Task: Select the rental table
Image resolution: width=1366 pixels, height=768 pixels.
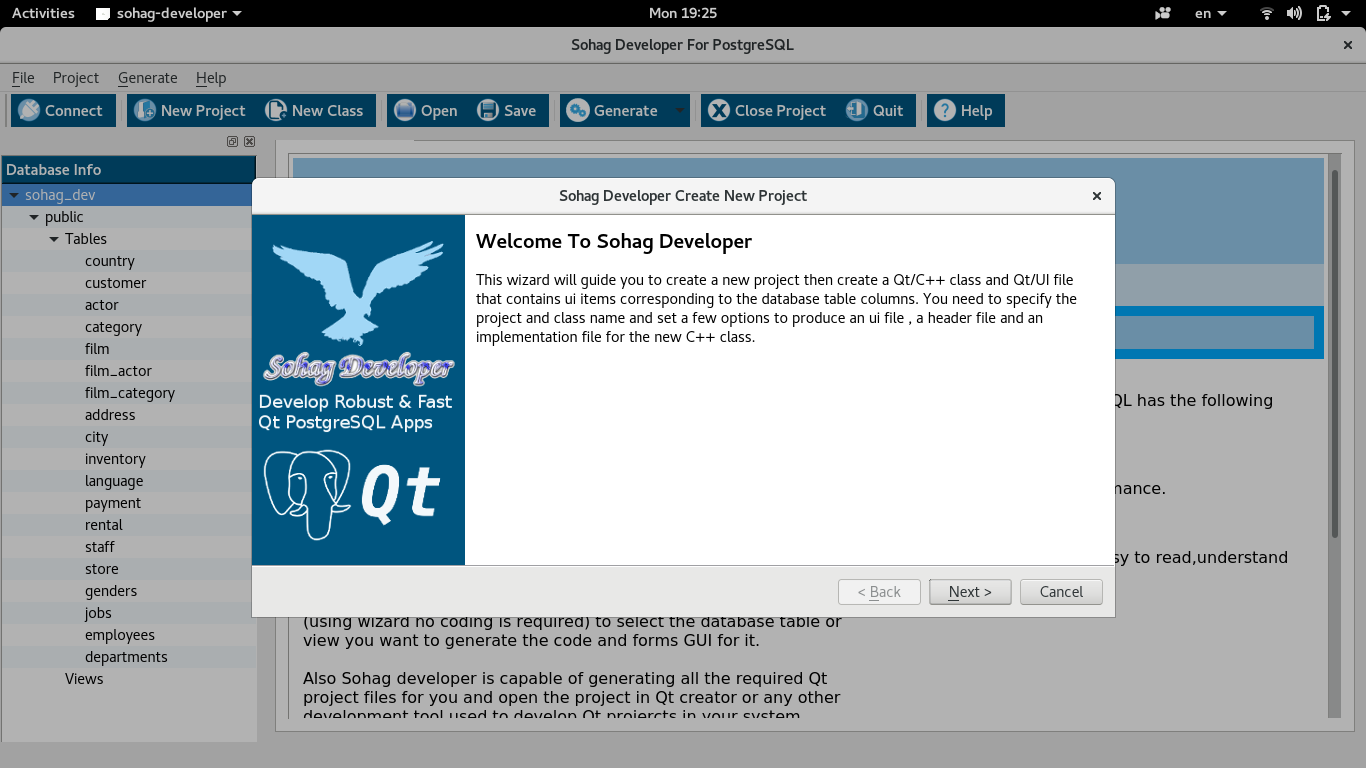Action: click(x=104, y=525)
